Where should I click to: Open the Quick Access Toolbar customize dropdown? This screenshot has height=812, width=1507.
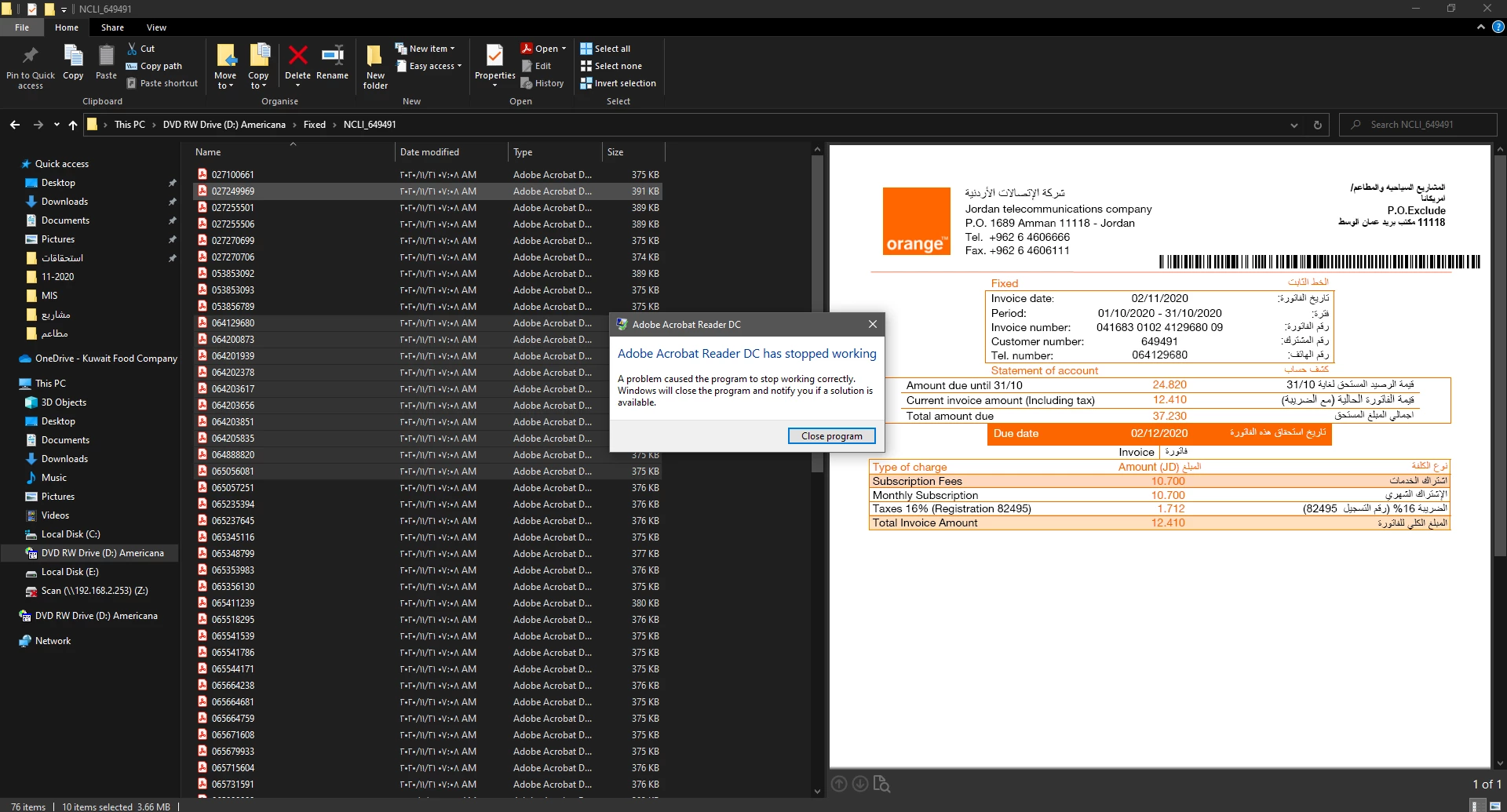(x=64, y=9)
